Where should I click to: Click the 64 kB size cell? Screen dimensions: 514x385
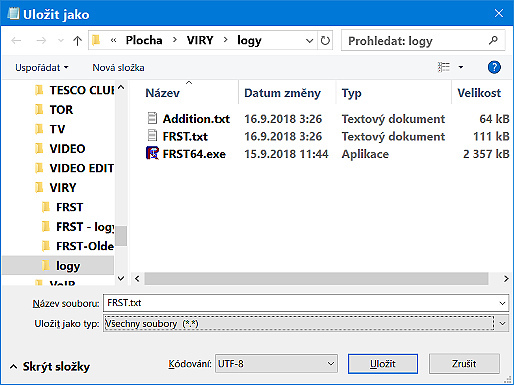tap(494, 119)
